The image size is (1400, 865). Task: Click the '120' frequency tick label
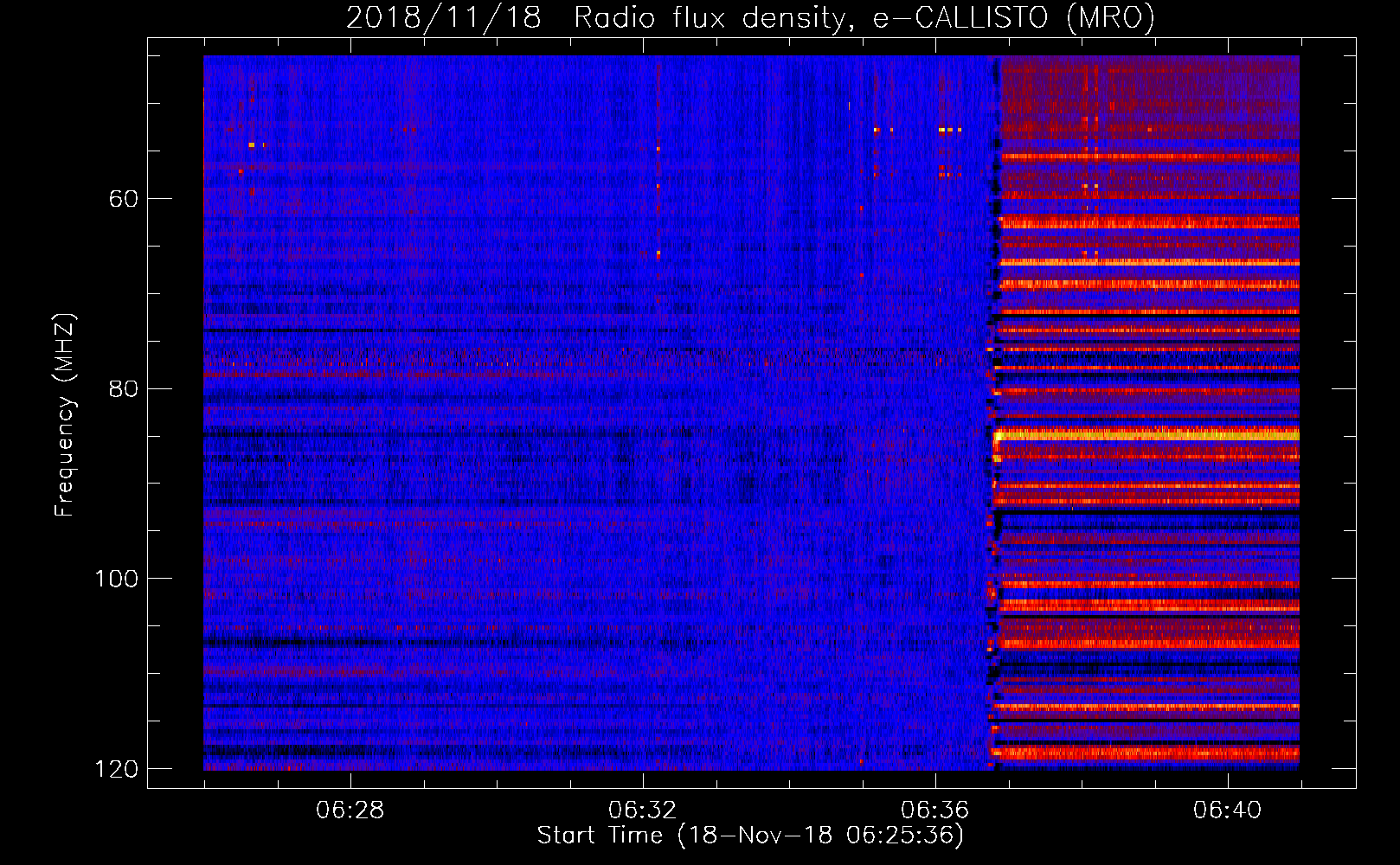tap(116, 768)
